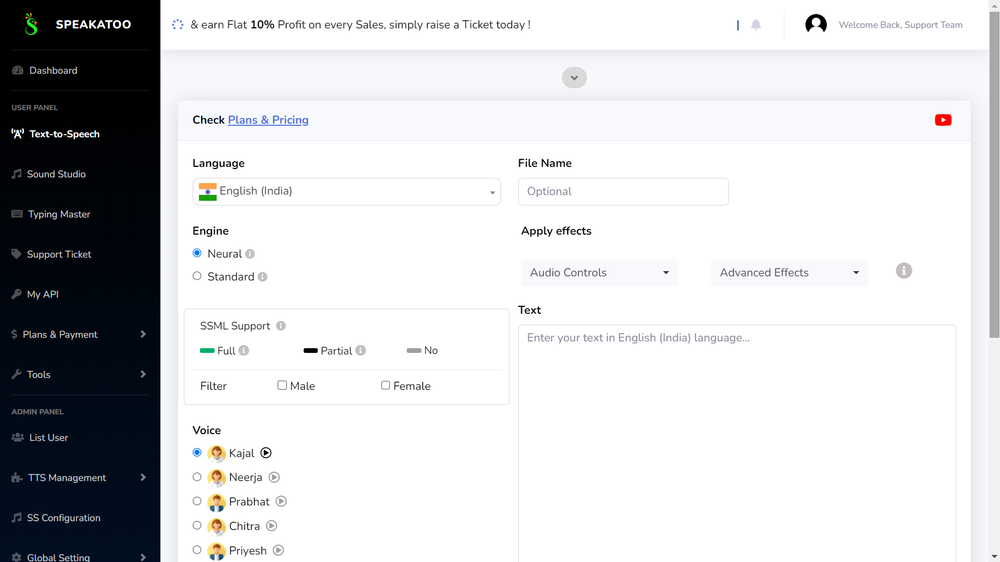Select Prabhat as the voice
The height and width of the screenshot is (562, 1000).
click(197, 501)
